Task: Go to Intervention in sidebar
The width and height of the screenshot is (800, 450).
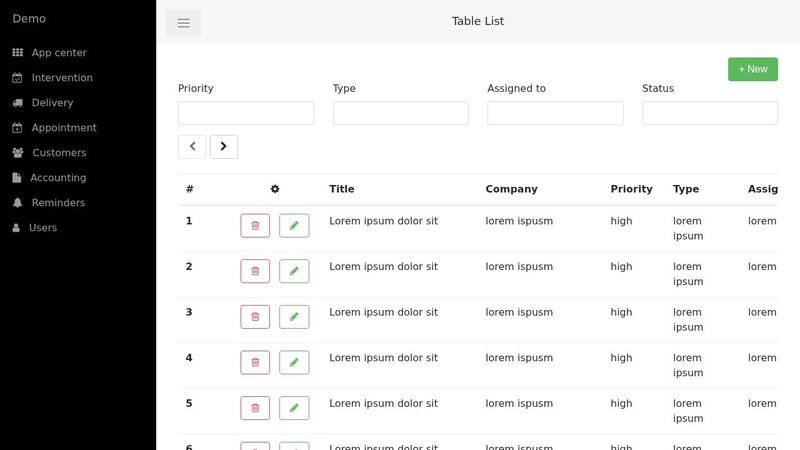Action: pyautogui.click(x=62, y=78)
